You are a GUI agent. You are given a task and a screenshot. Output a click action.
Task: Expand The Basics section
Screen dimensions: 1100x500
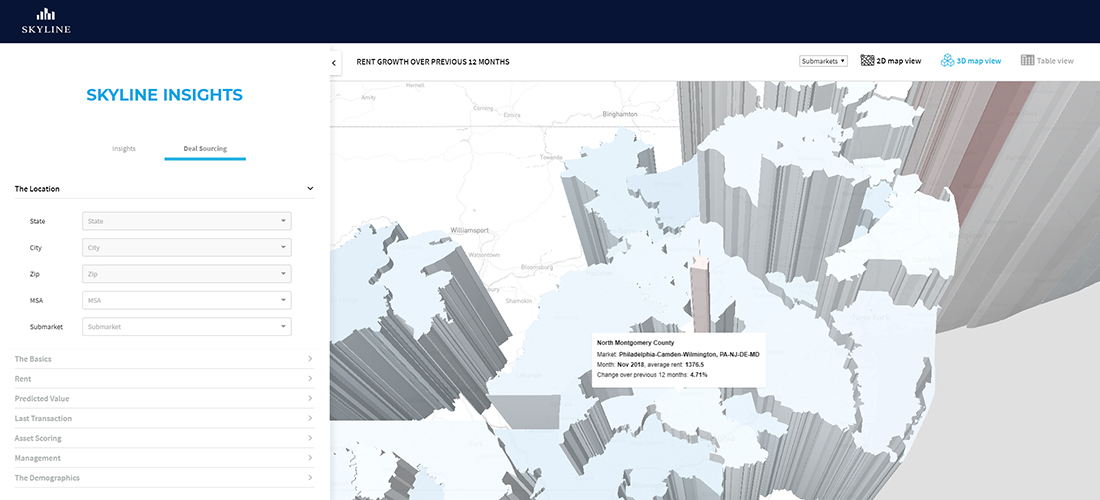click(164, 359)
